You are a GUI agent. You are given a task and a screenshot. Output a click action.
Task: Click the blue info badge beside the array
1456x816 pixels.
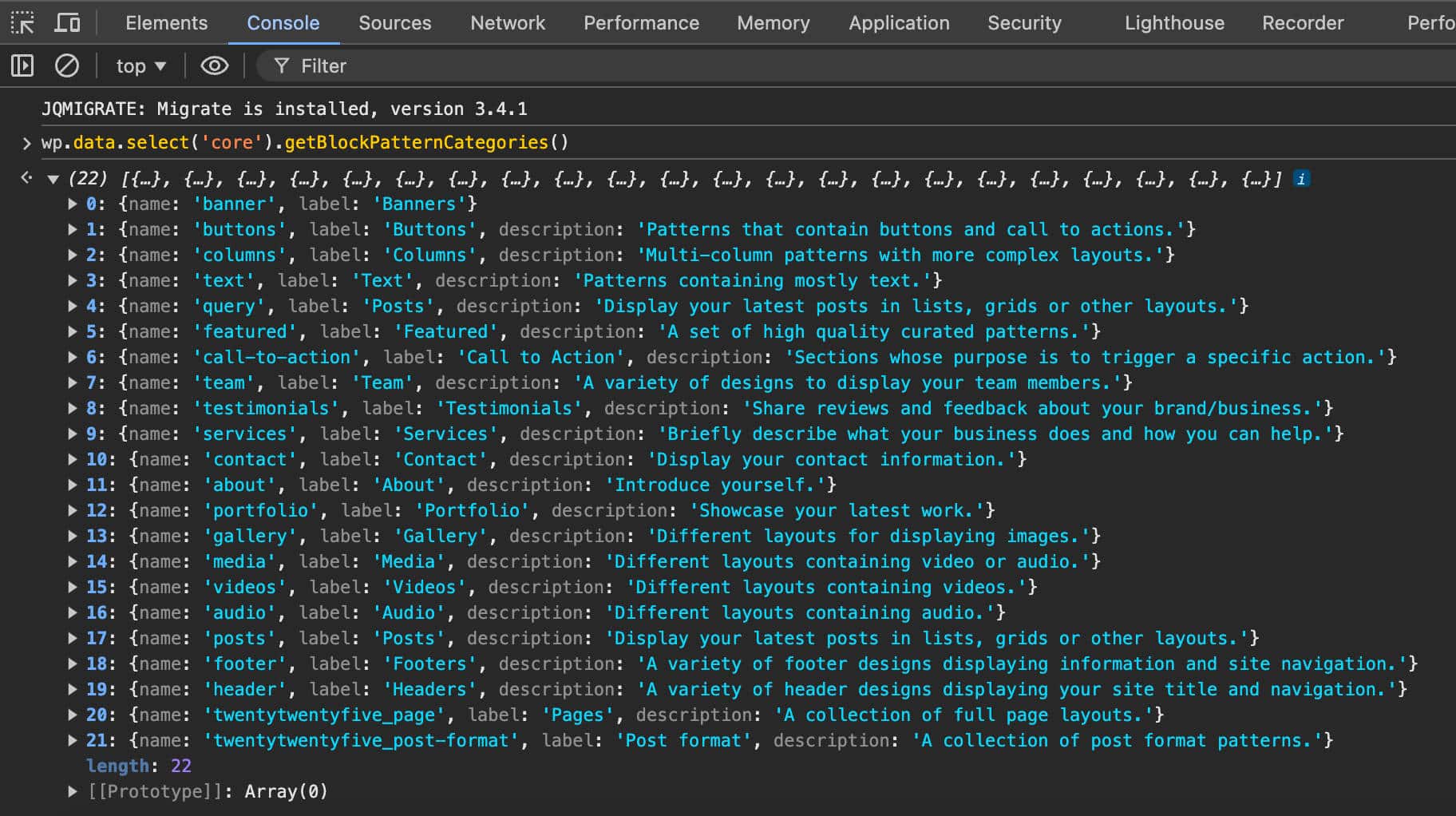(x=1301, y=179)
